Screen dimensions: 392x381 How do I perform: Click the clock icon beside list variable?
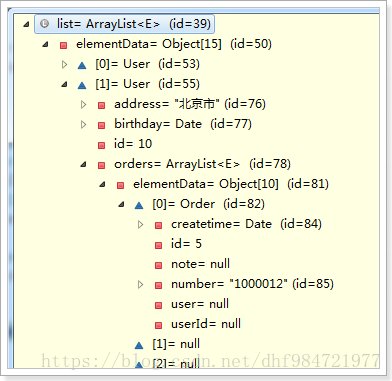click(44, 24)
